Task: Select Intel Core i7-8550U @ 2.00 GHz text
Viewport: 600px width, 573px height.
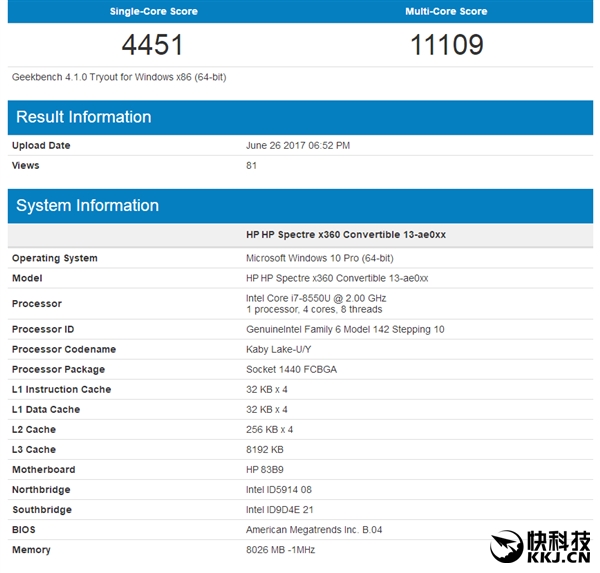Action: point(316,298)
